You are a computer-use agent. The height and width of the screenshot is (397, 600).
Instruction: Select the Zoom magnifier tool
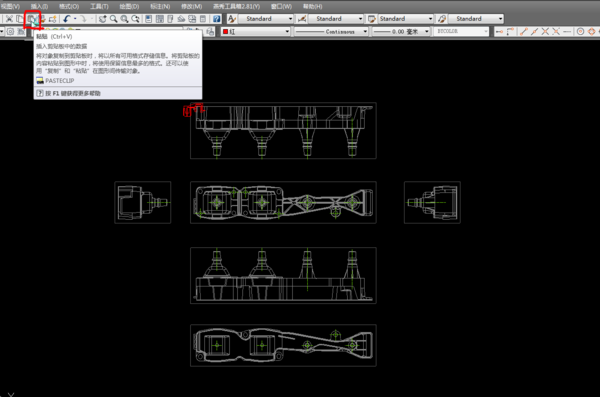[114, 19]
